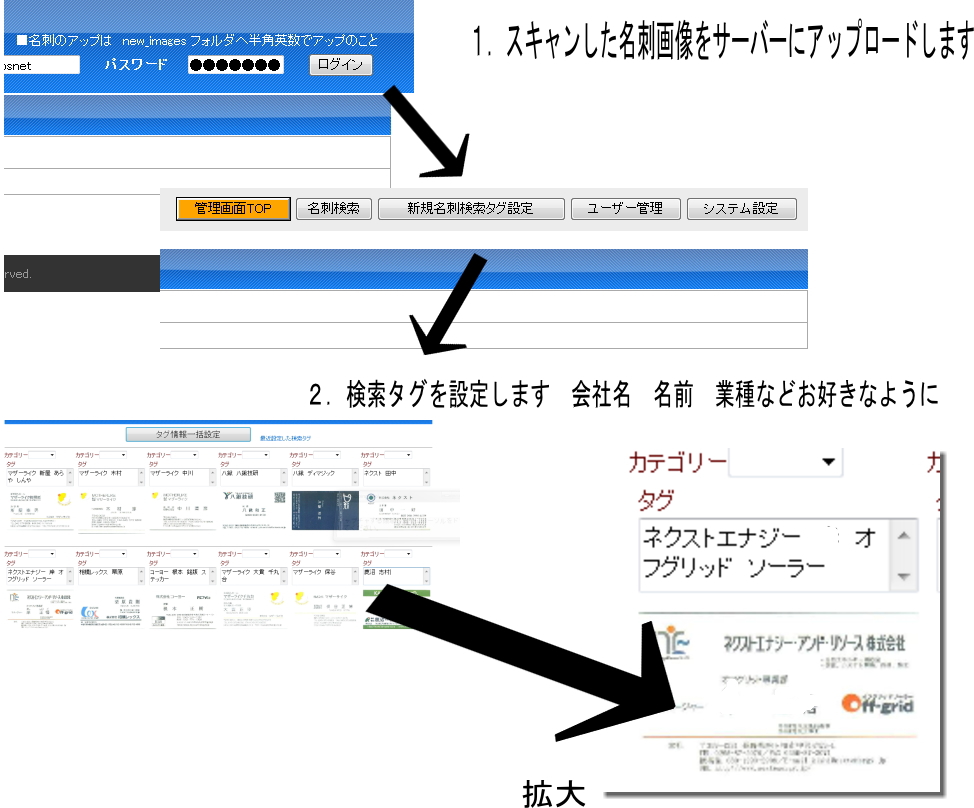Click scroll-up arrow in enlarged tag box
The height and width of the screenshot is (808, 974).
click(x=904, y=535)
